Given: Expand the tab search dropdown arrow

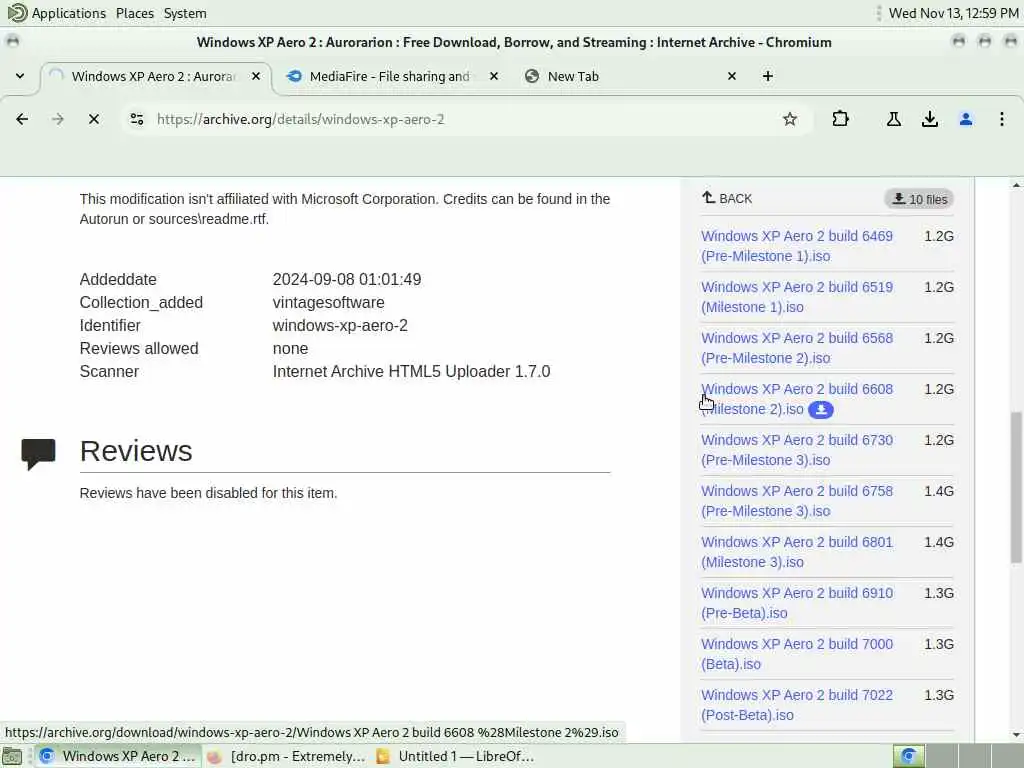Looking at the screenshot, I should click(x=20, y=76).
